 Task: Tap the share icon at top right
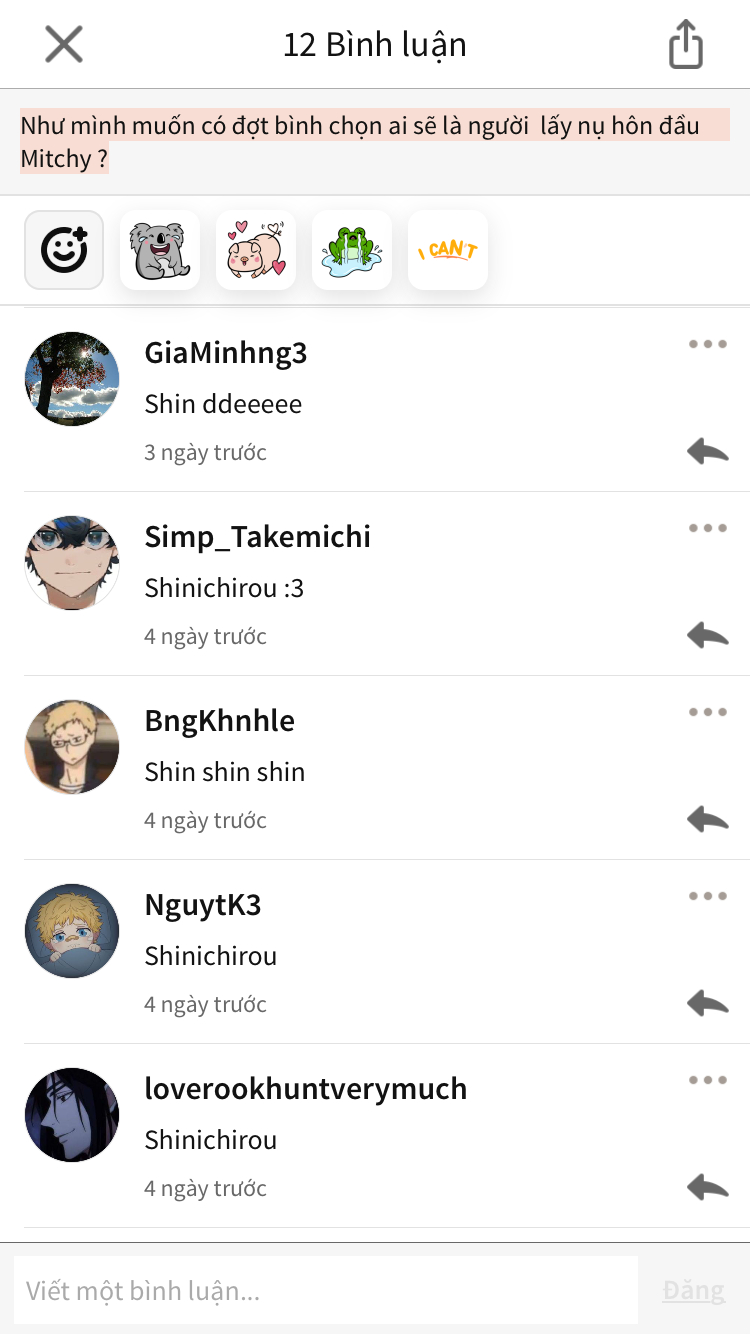click(686, 45)
